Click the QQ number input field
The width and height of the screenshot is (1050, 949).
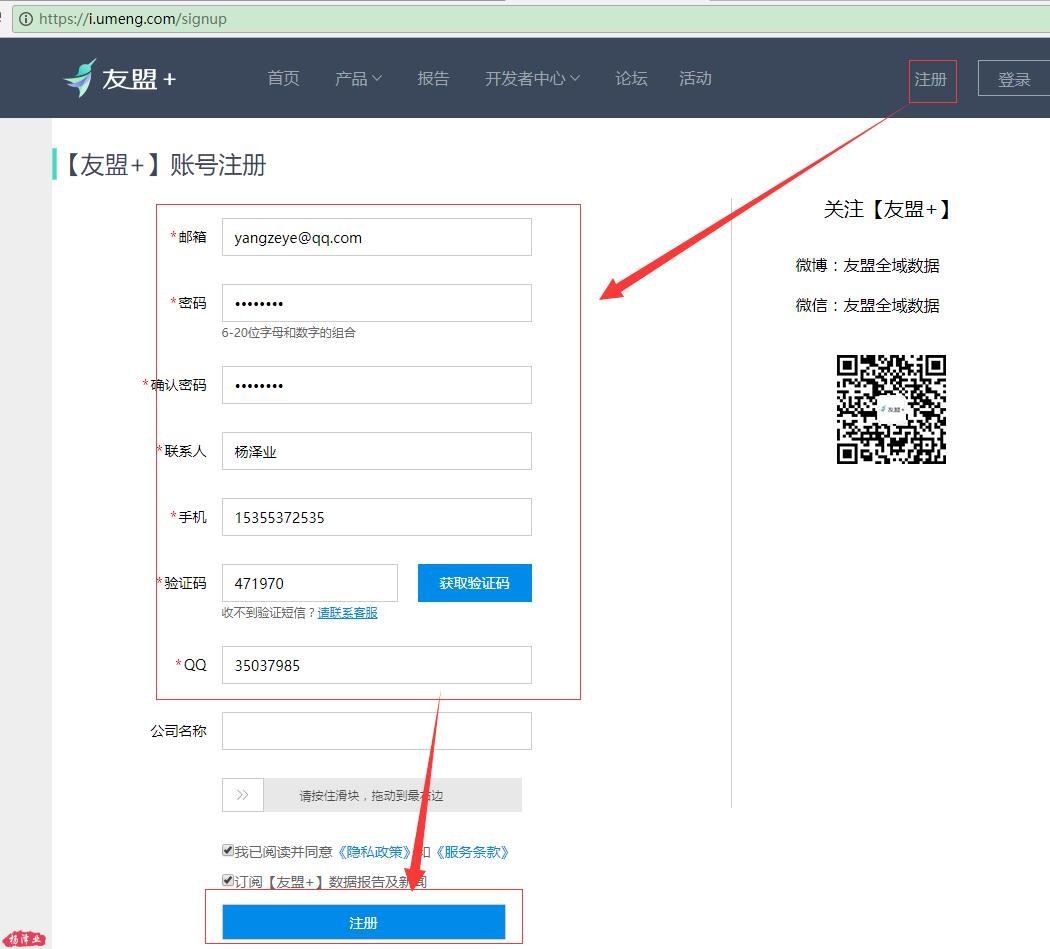point(377,665)
